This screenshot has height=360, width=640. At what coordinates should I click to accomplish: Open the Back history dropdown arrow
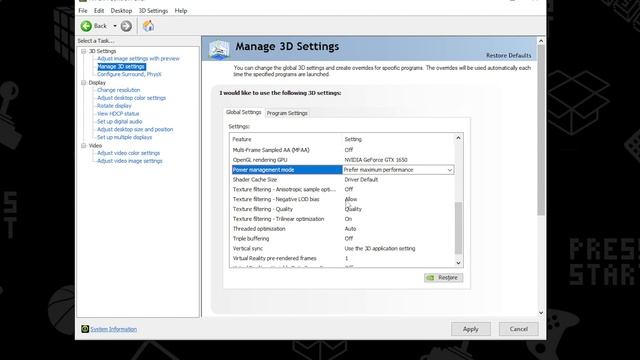click(115, 26)
